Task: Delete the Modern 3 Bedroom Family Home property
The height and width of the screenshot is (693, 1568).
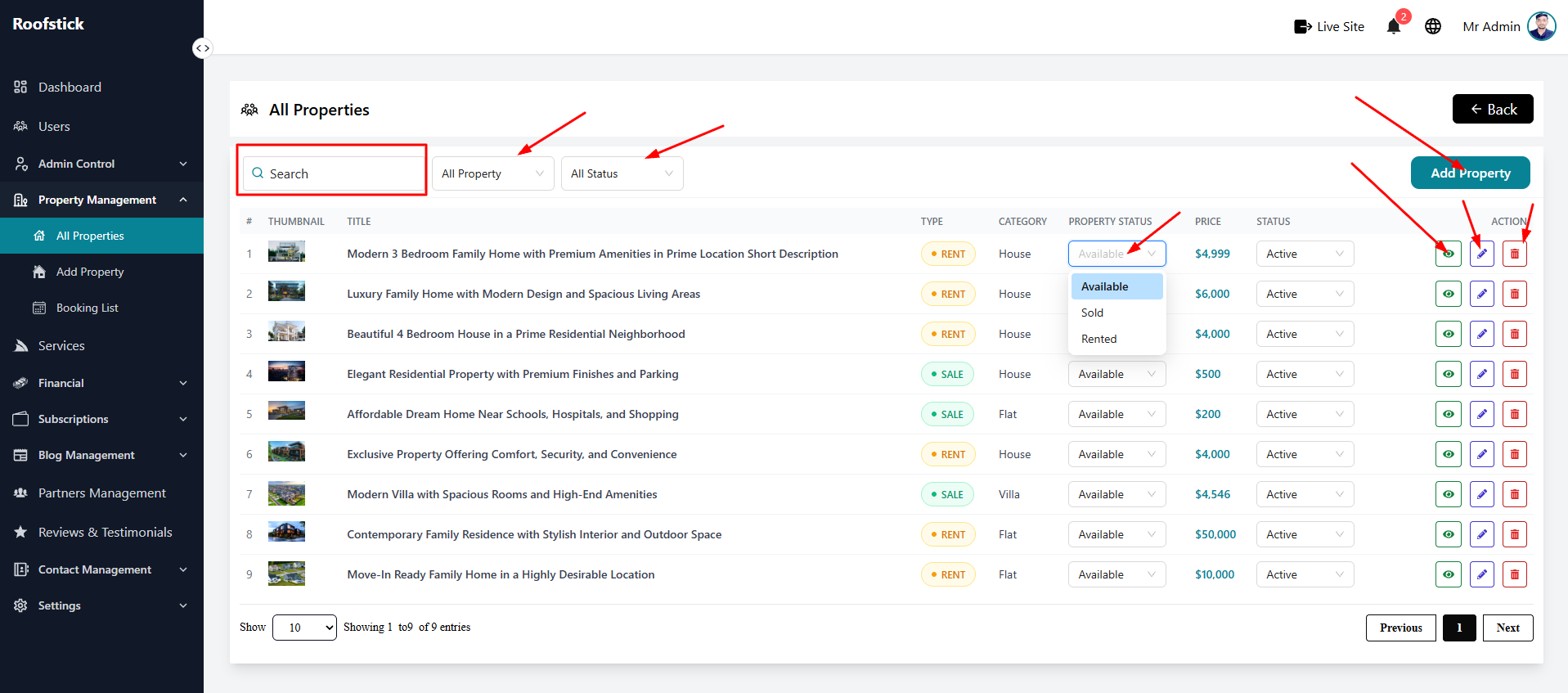Action: click(x=1515, y=254)
